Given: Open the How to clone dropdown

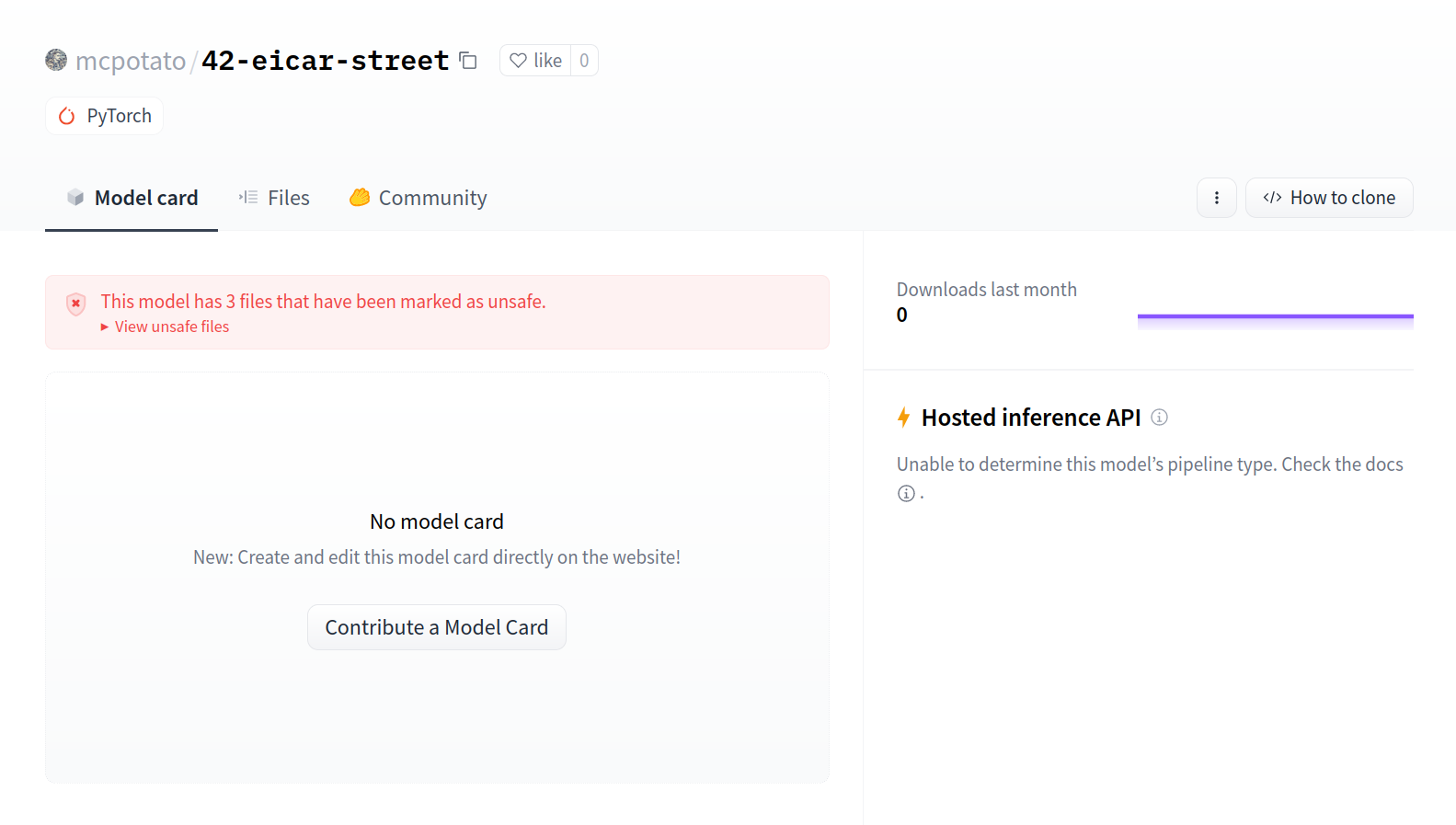Looking at the screenshot, I should [x=1328, y=198].
